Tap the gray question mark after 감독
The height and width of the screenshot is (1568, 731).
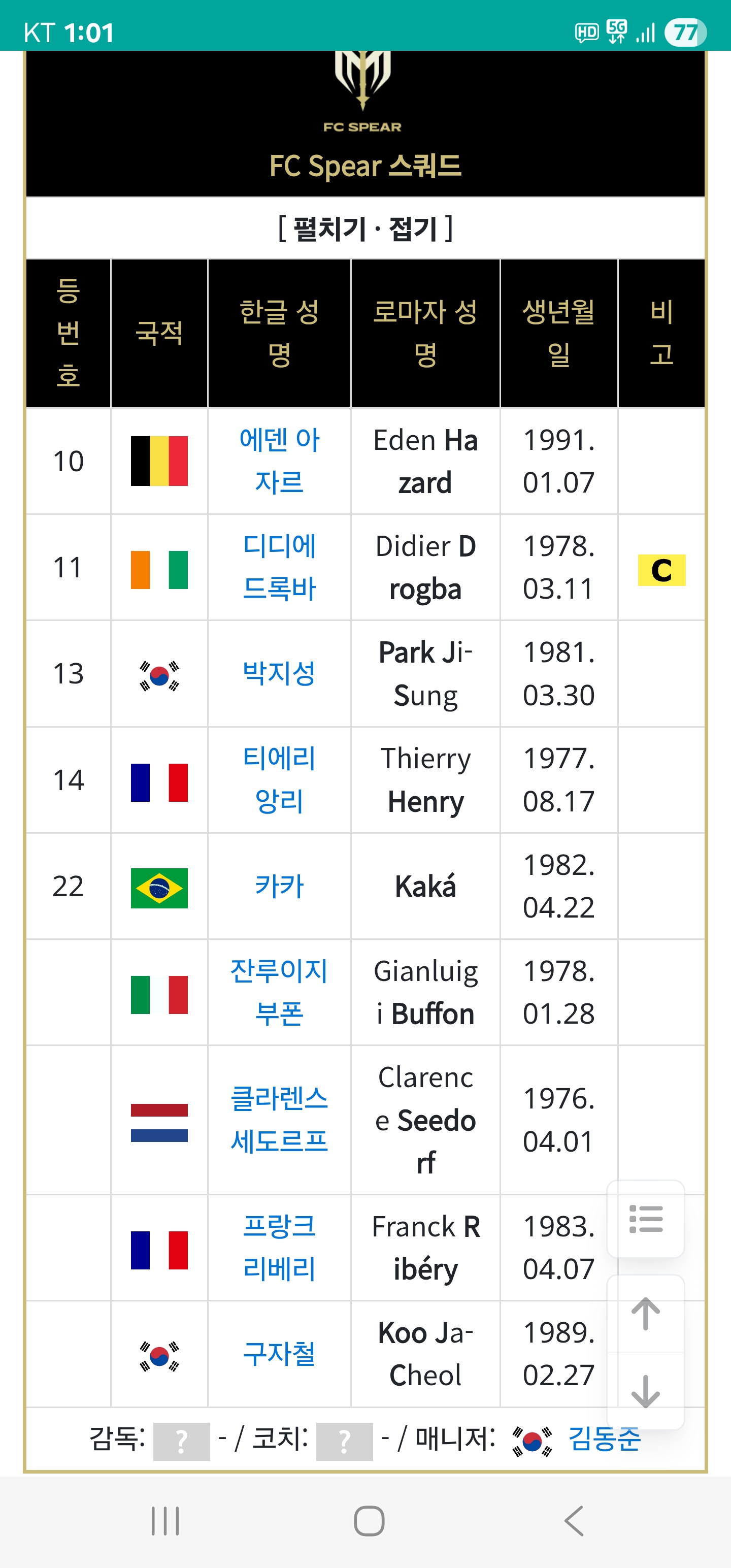coord(181,1442)
